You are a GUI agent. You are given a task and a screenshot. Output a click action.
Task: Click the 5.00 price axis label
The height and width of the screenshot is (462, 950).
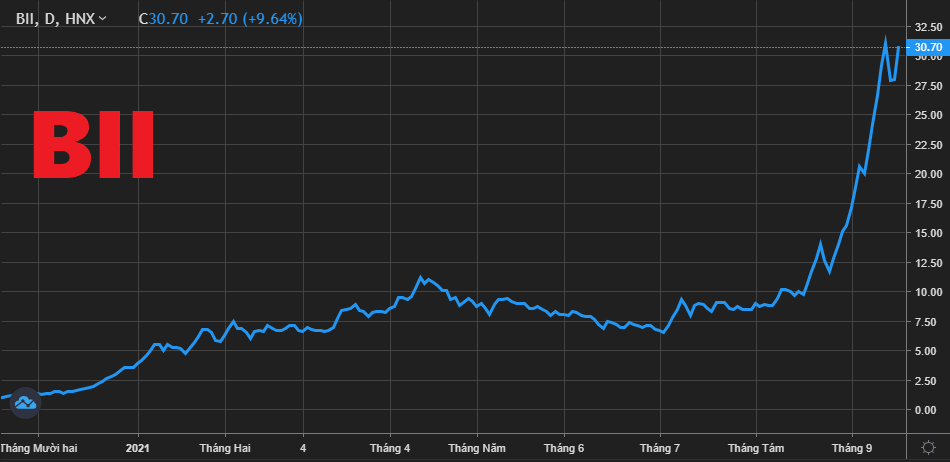coord(928,351)
